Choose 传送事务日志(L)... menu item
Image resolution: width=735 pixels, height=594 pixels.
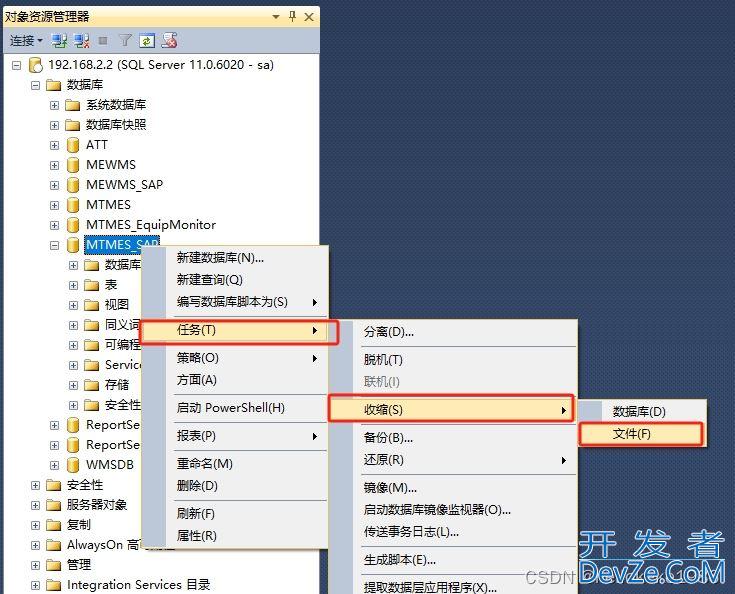[x=452, y=532]
